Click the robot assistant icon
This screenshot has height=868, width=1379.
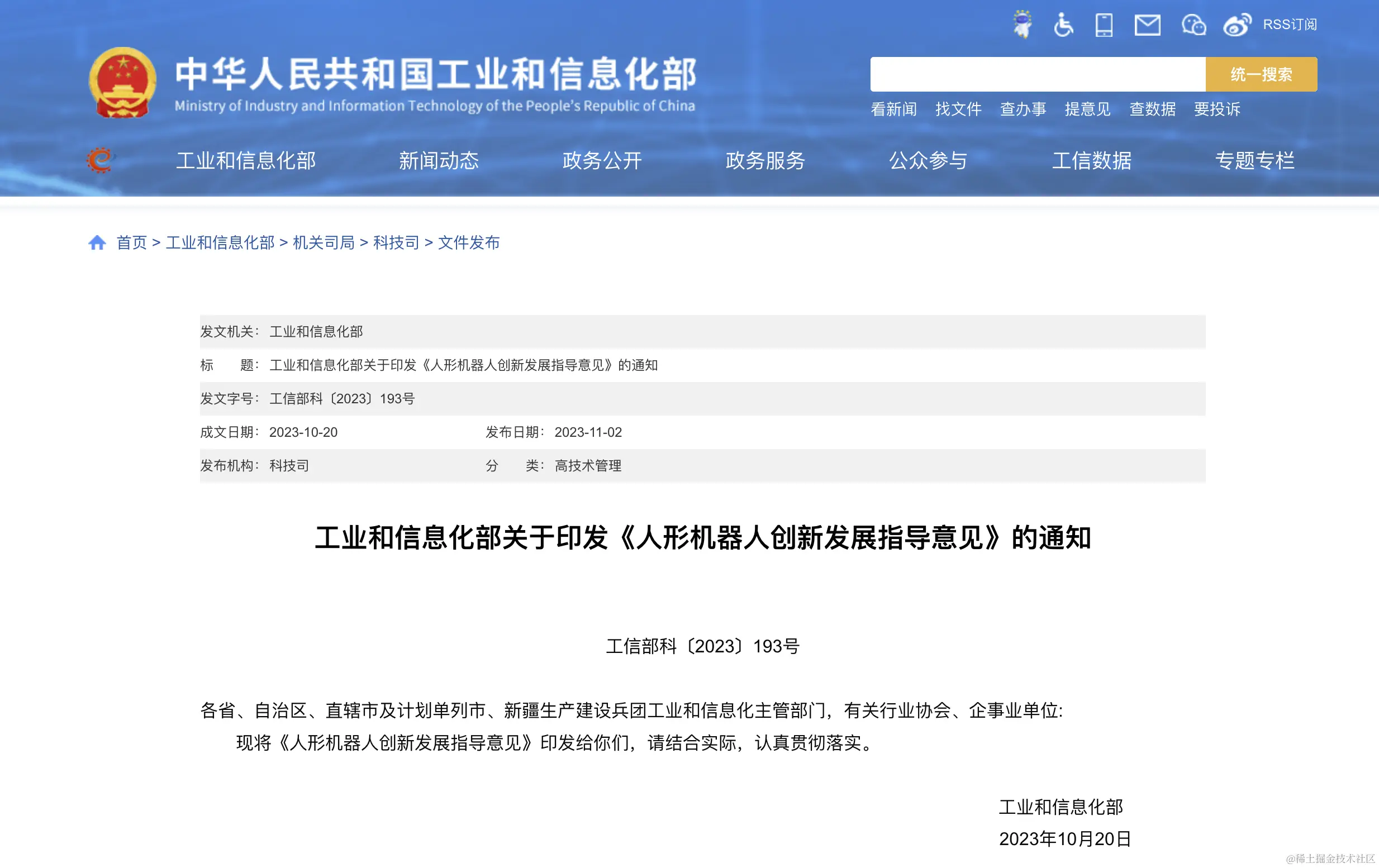1022,25
